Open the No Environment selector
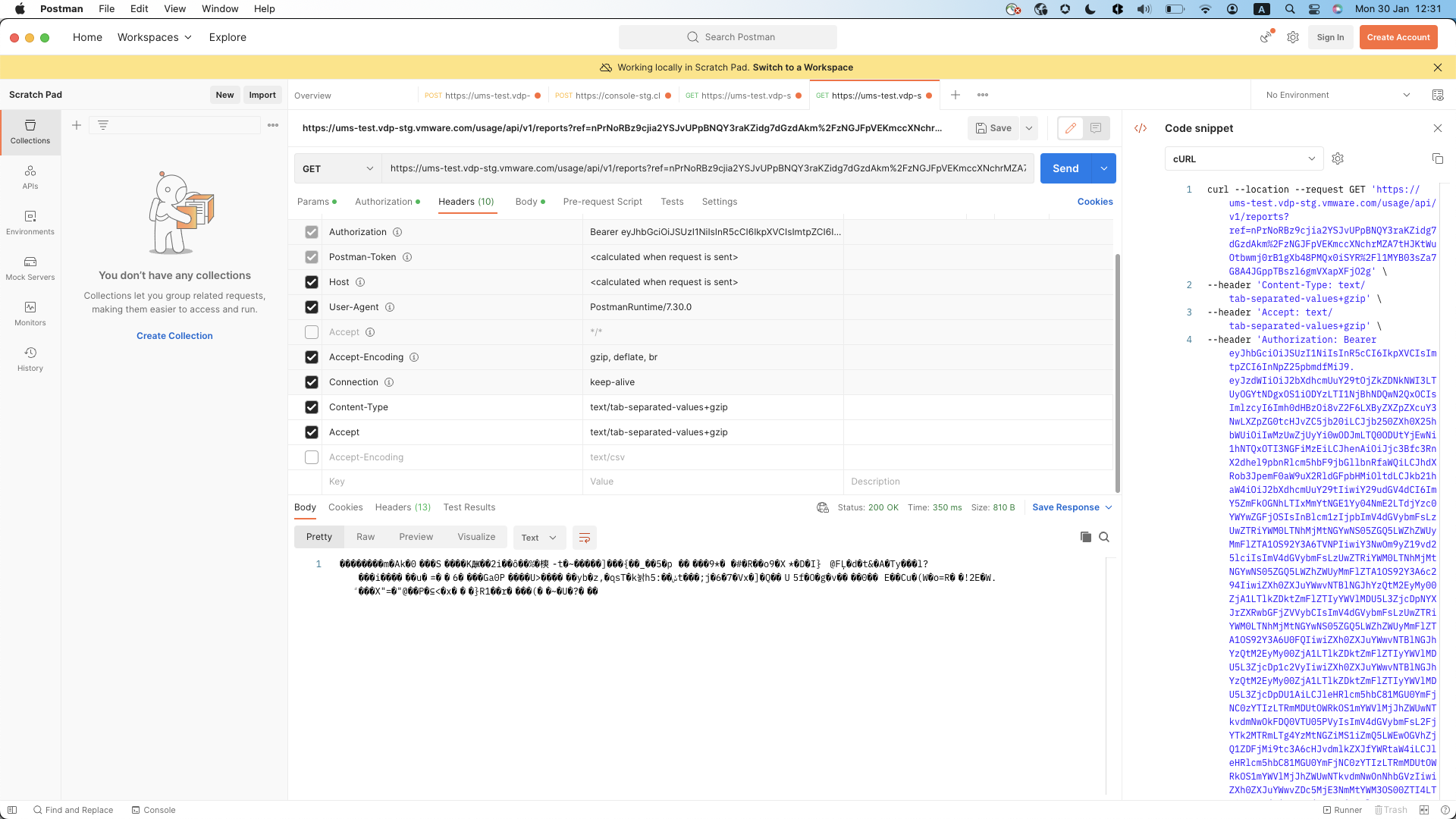 tap(1338, 95)
